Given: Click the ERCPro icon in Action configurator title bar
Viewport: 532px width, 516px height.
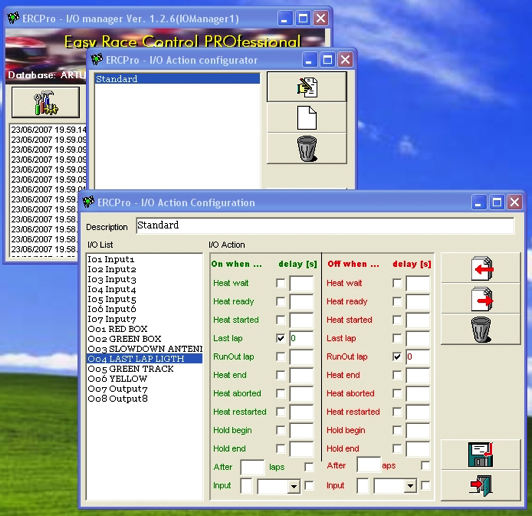Looking at the screenshot, I should (x=97, y=60).
